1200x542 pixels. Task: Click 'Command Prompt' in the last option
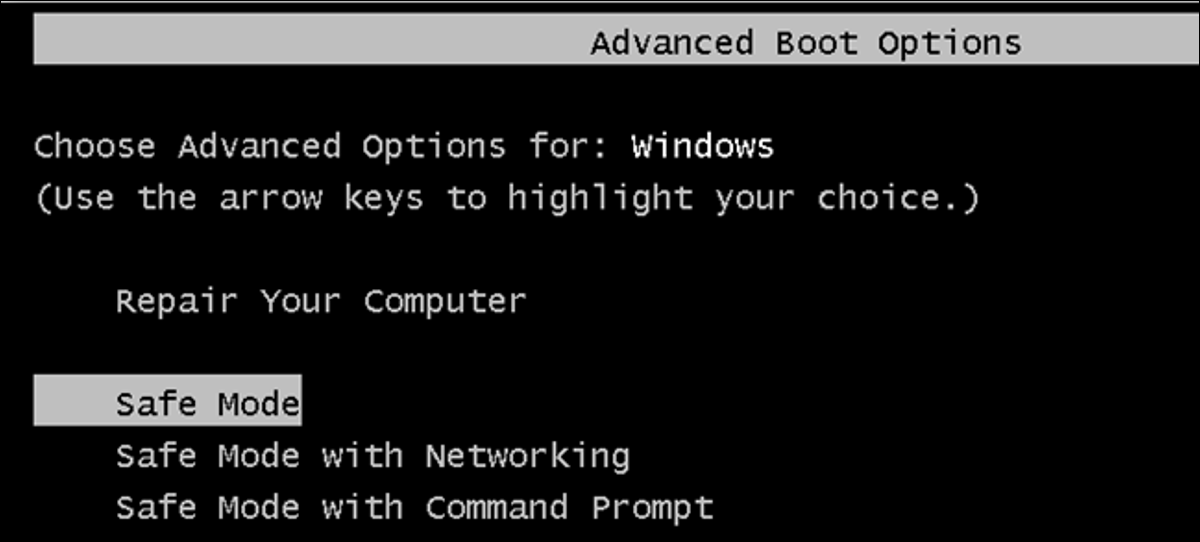(569, 507)
